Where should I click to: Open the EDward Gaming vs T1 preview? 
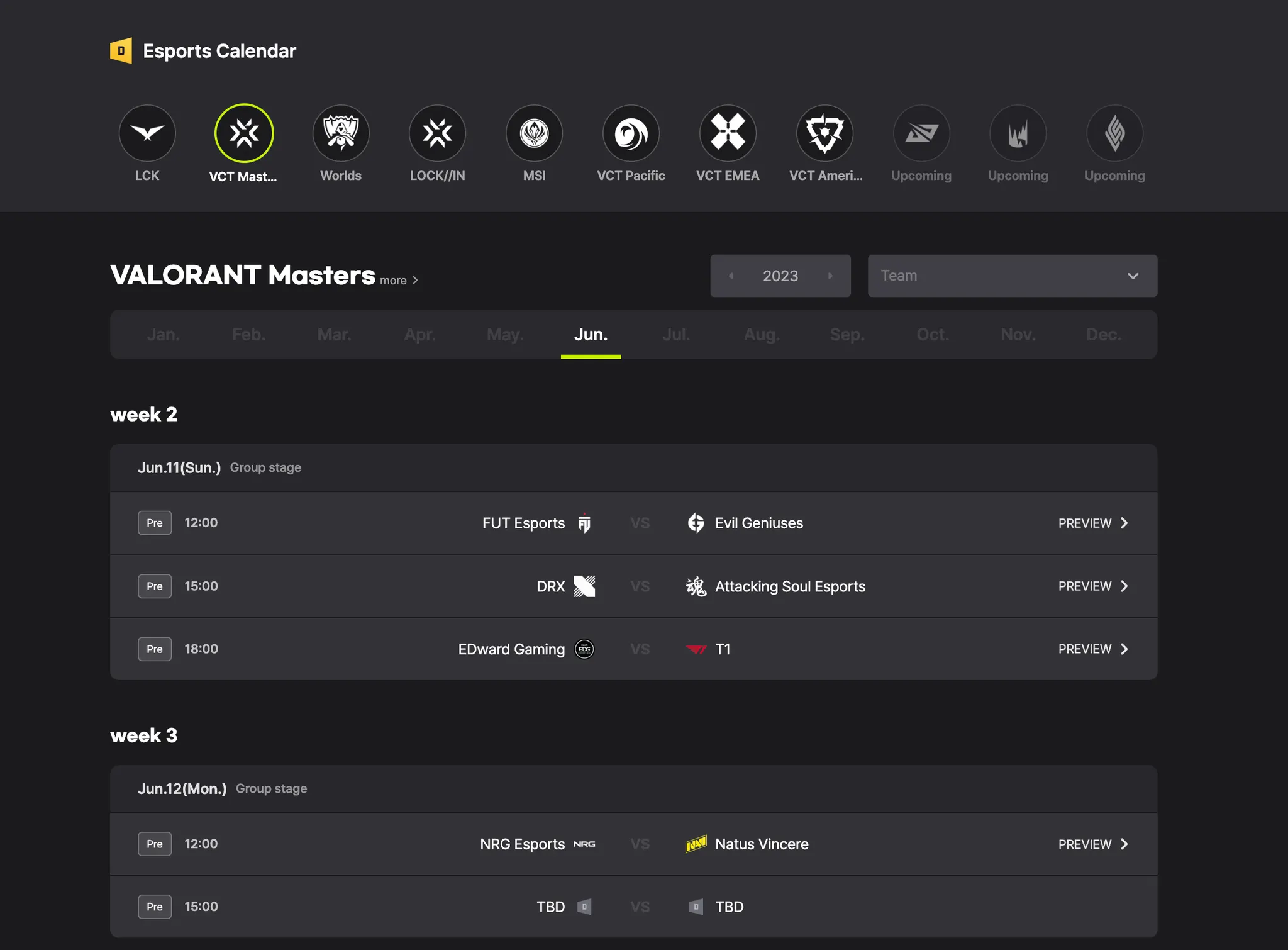click(x=1093, y=649)
